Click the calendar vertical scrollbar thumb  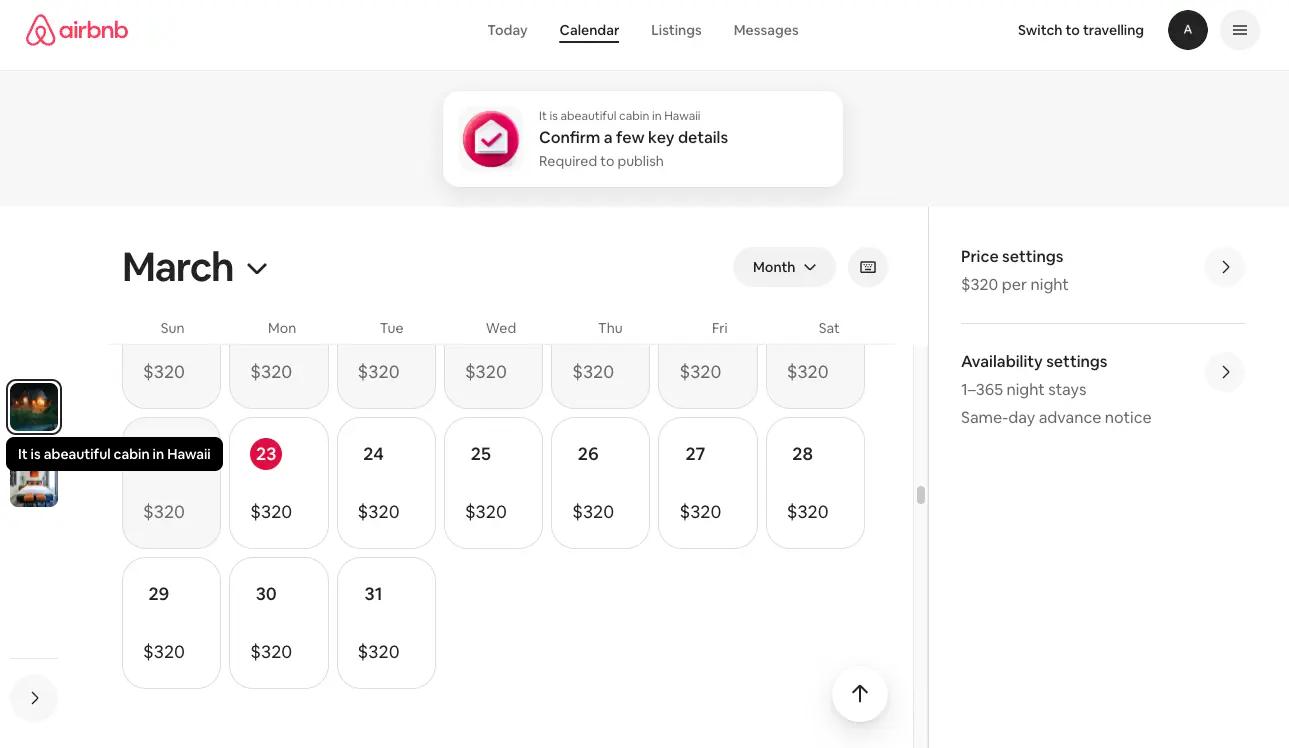pyautogui.click(x=920, y=495)
